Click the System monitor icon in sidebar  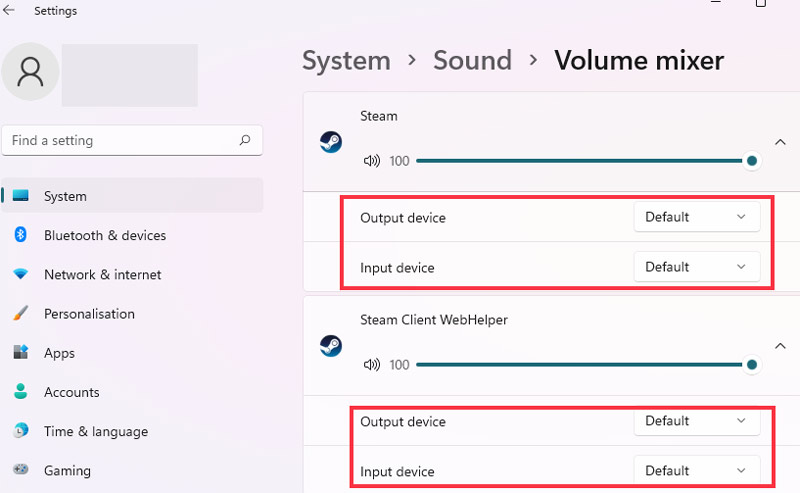20,195
